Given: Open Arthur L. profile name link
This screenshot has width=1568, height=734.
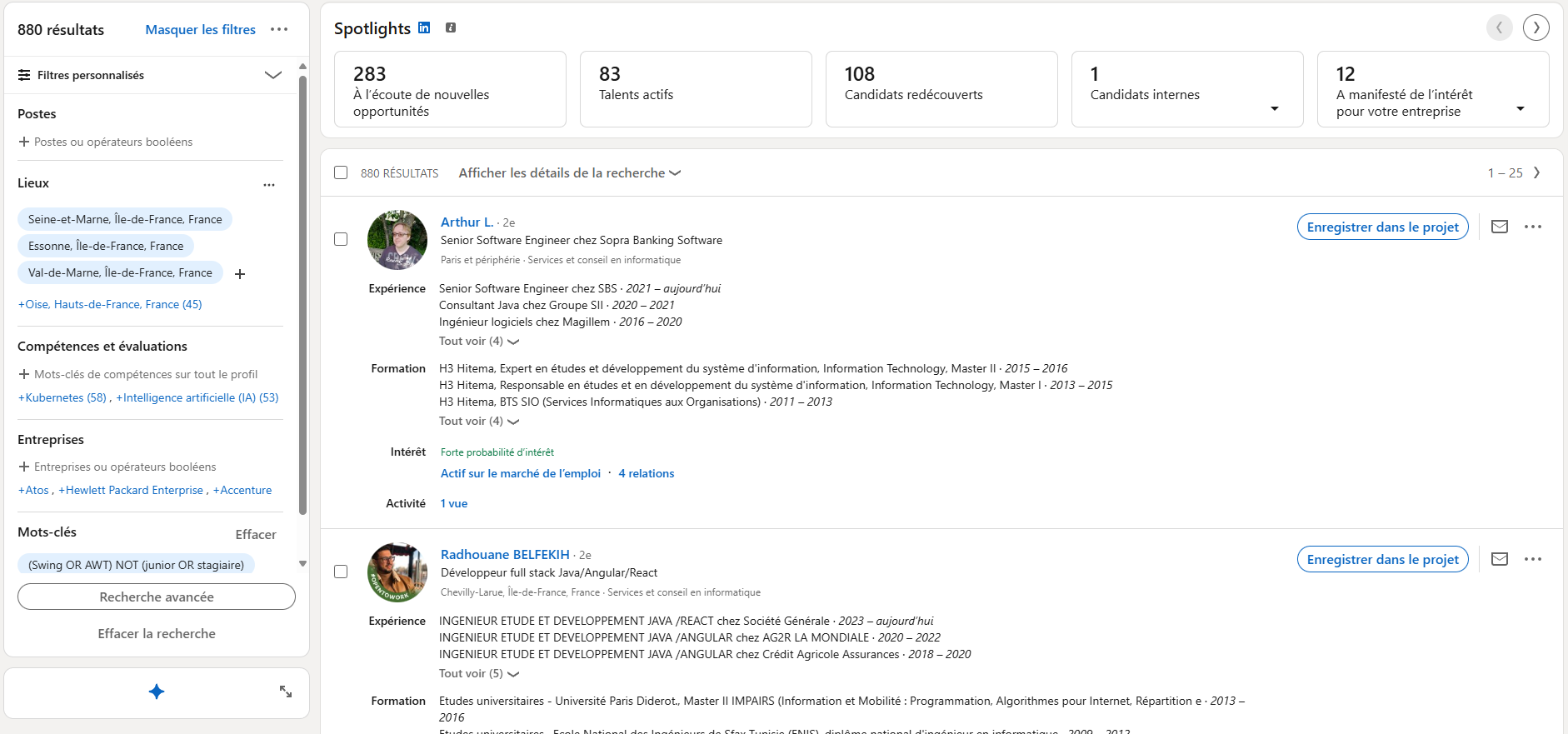Looking at the screenshot, I should [467, 222].
